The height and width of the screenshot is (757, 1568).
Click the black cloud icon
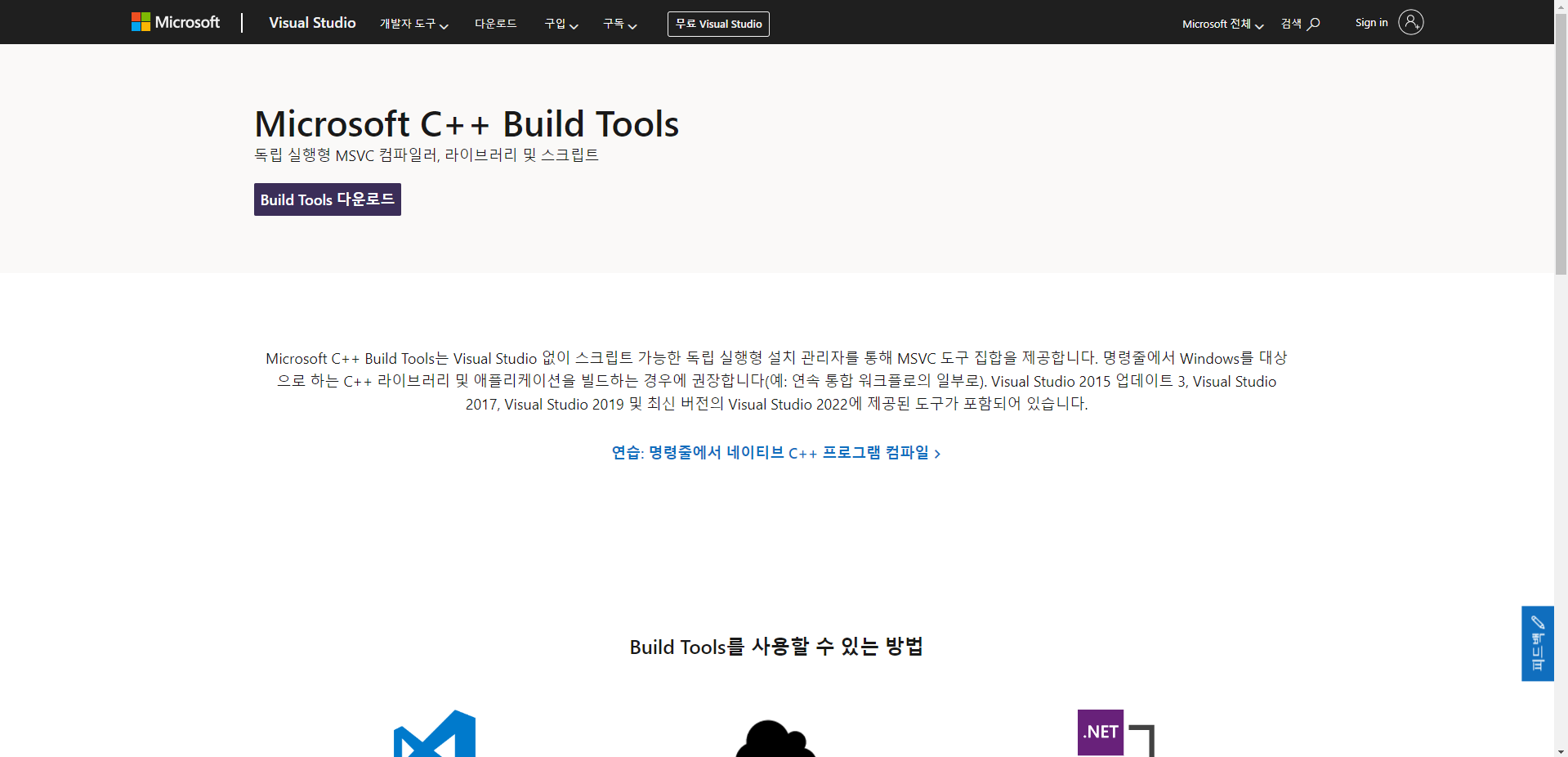775,738
